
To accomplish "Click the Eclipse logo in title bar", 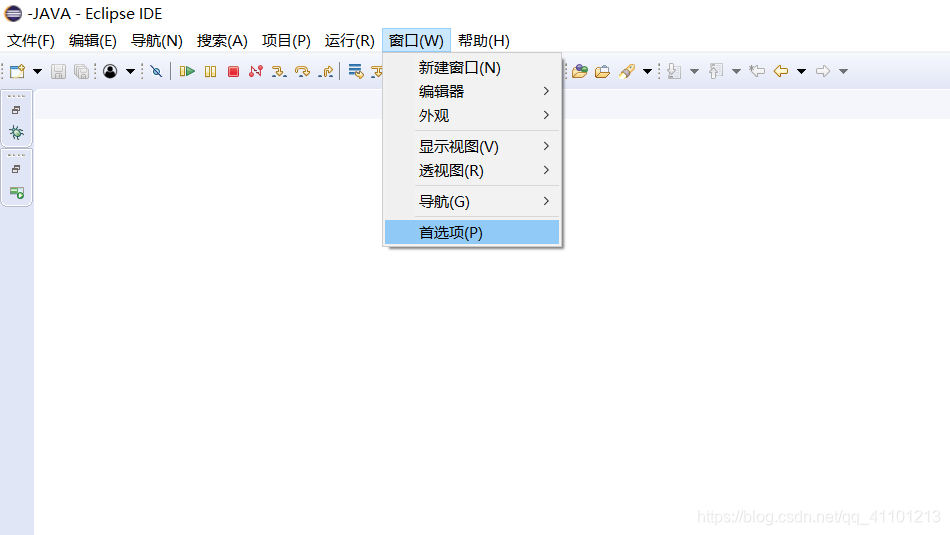I will click(x=13, y=13).
